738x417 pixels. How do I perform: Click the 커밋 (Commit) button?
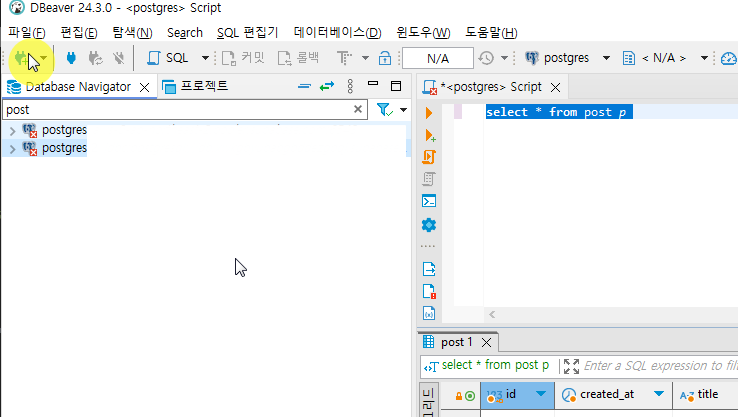(243, 58)
